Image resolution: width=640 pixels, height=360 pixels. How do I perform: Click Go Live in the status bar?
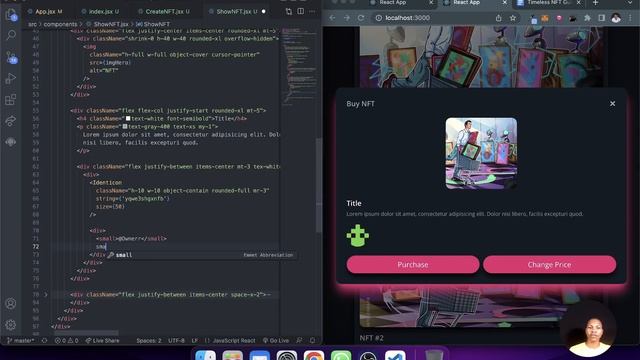(x=276, y=340)
